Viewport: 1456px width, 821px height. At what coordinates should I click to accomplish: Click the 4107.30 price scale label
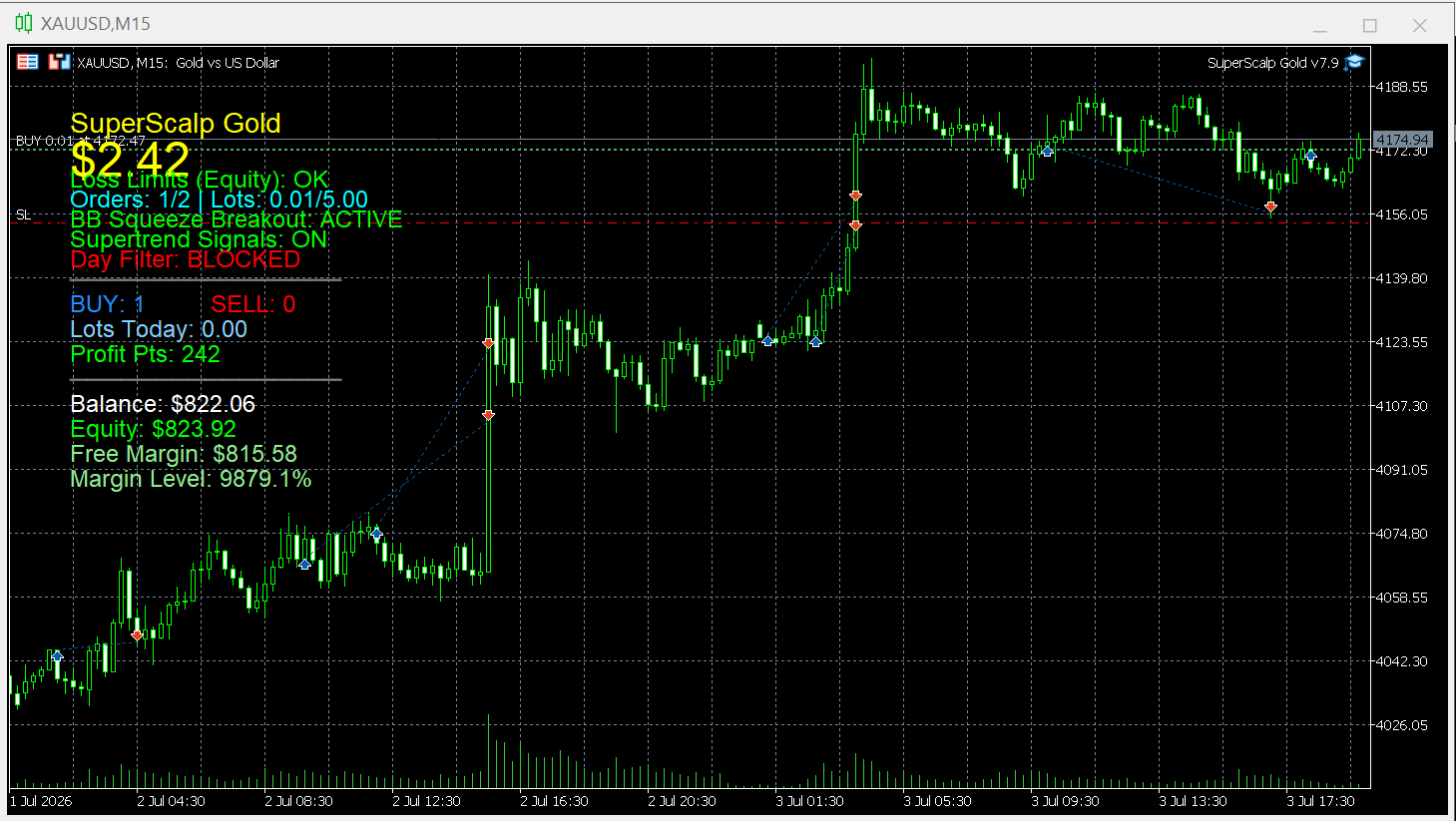coord(1401,406)
